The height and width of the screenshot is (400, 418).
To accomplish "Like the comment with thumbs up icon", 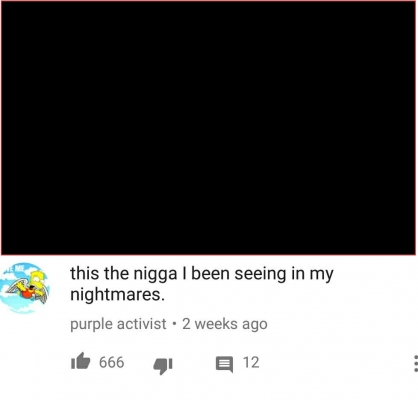I will coord(81,361).
